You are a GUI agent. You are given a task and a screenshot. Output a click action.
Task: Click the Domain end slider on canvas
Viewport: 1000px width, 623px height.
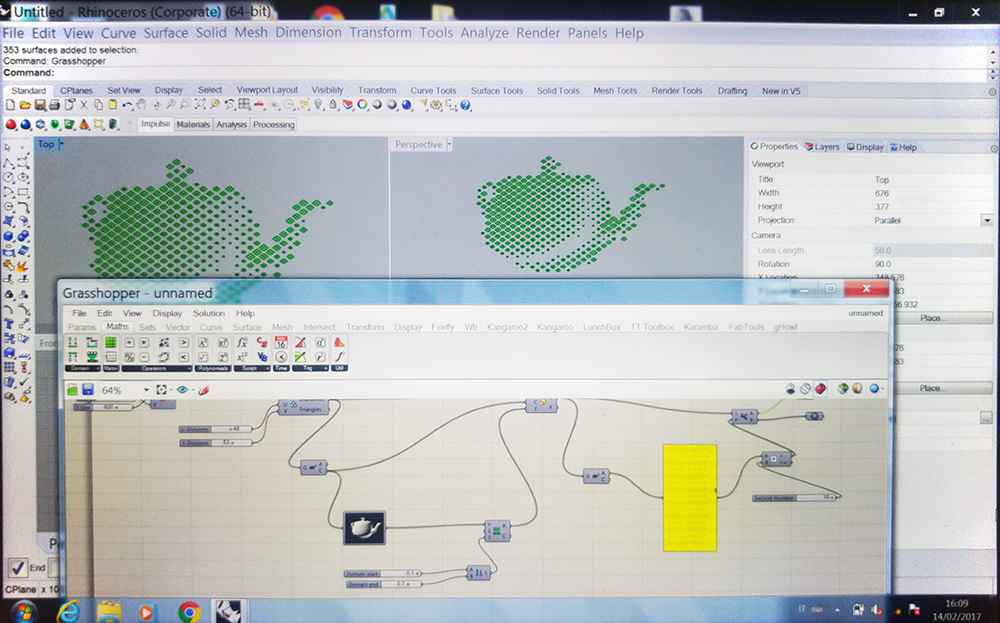[384, 584]
